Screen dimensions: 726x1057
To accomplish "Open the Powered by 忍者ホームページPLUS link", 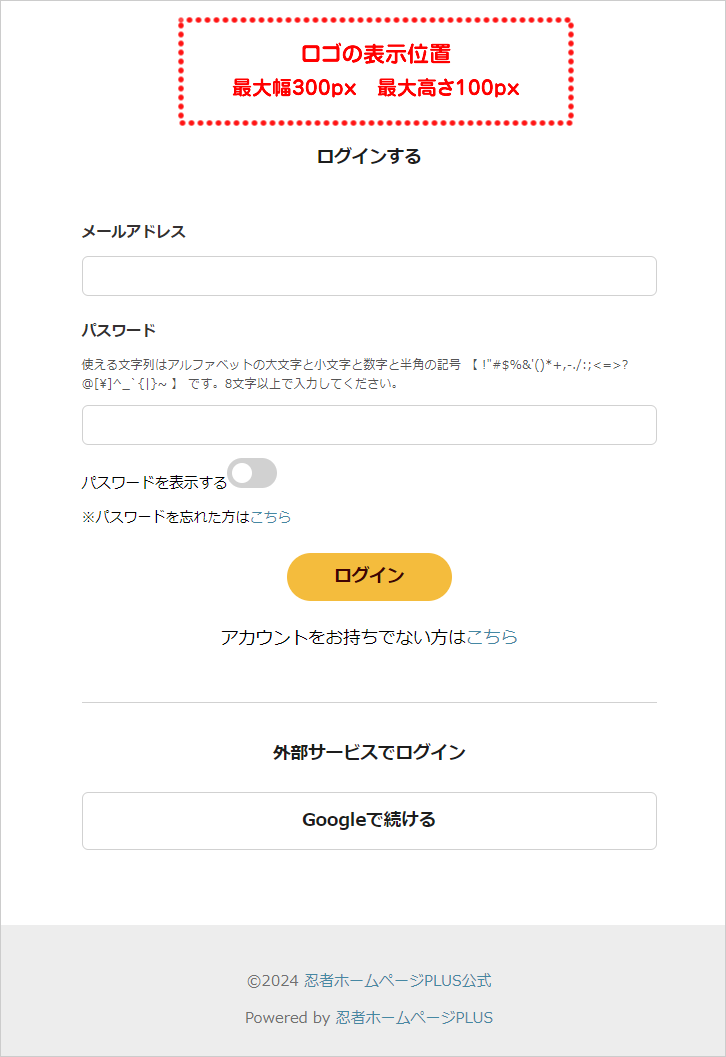I will pyautogui.click(x=414, y=1018).
